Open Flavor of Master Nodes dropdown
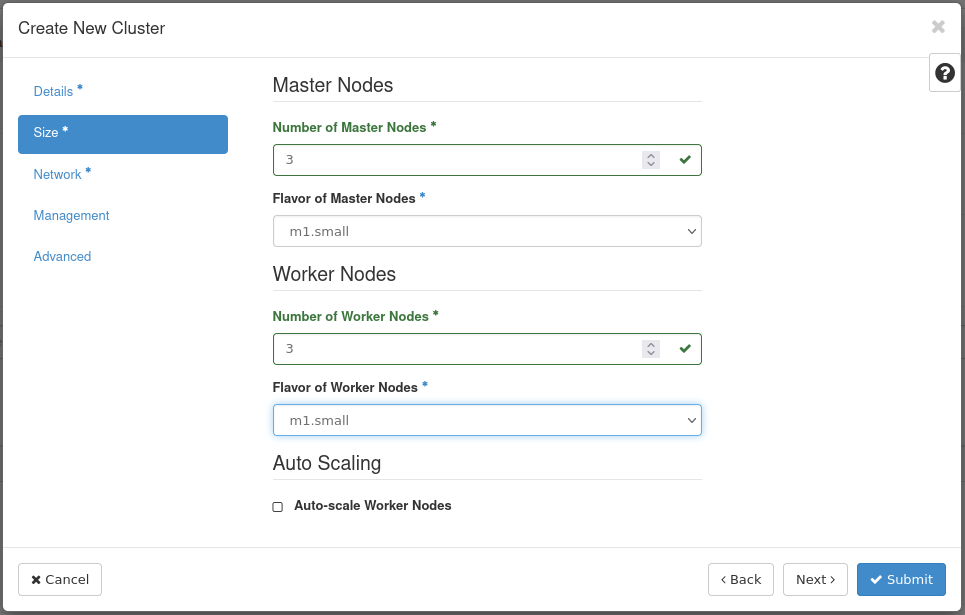 point(487,231)
